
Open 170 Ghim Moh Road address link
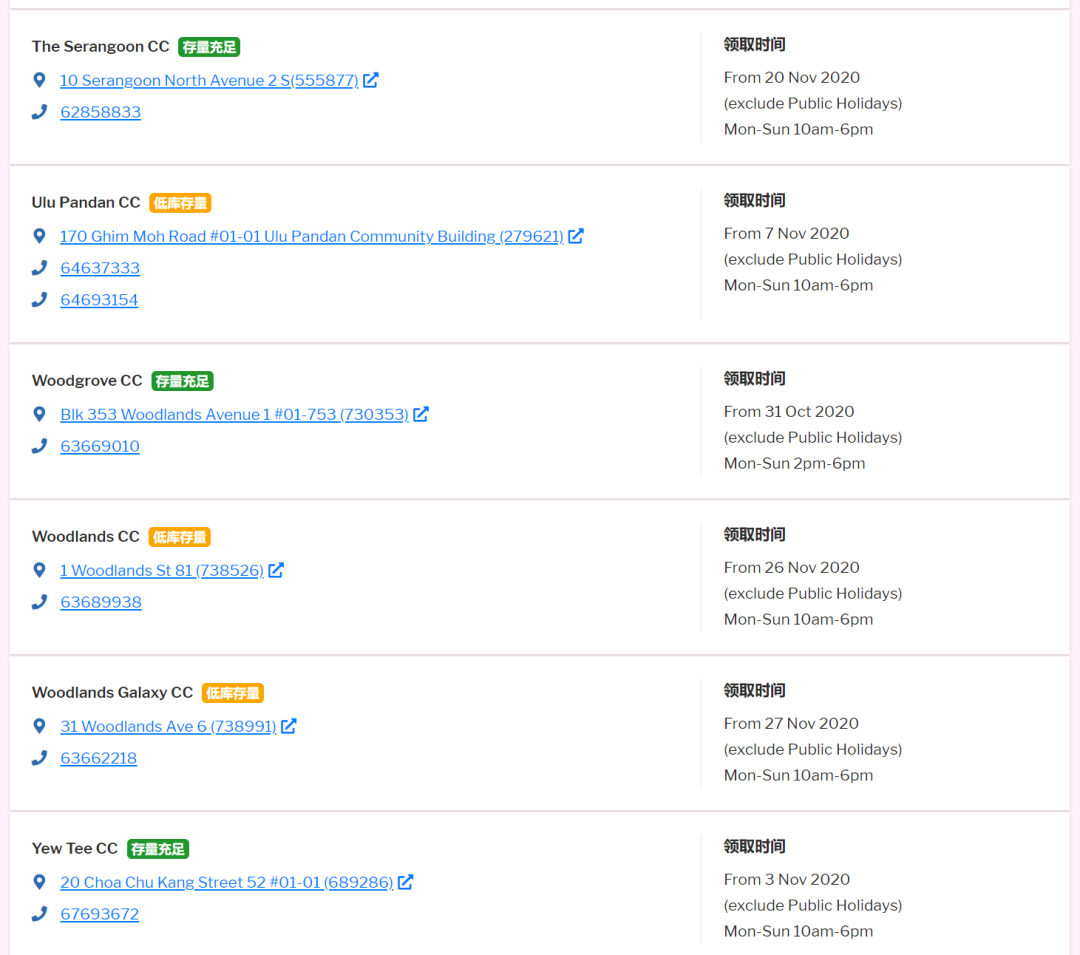[311, 236]
